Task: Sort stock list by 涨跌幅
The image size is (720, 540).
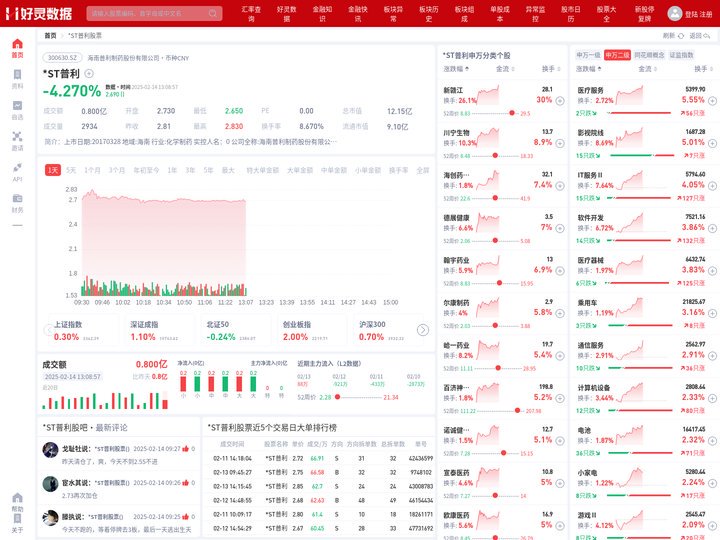Action: [456, 69]
